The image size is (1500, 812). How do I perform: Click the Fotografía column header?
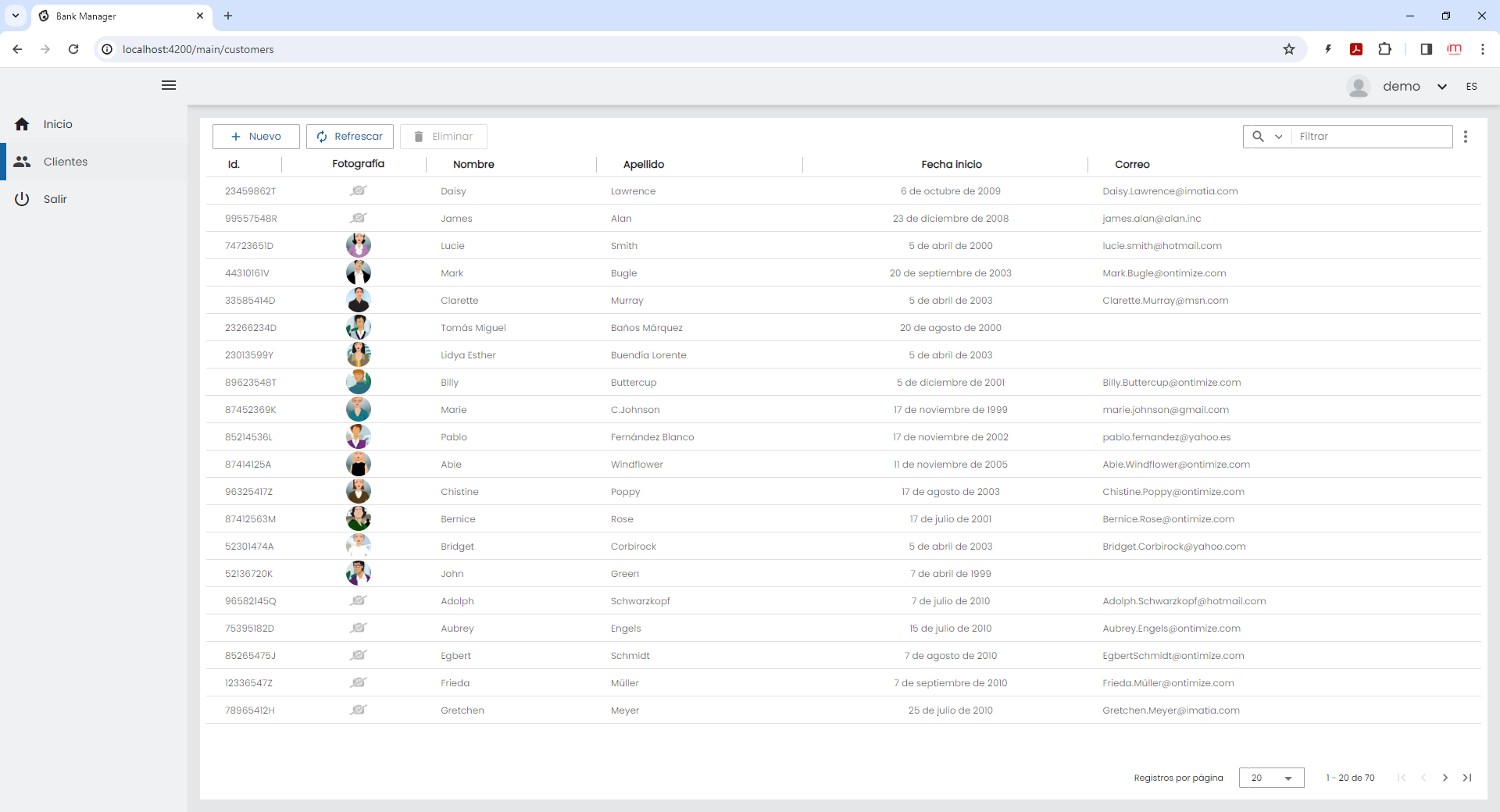pyautogui.click(x=358, y=164)
